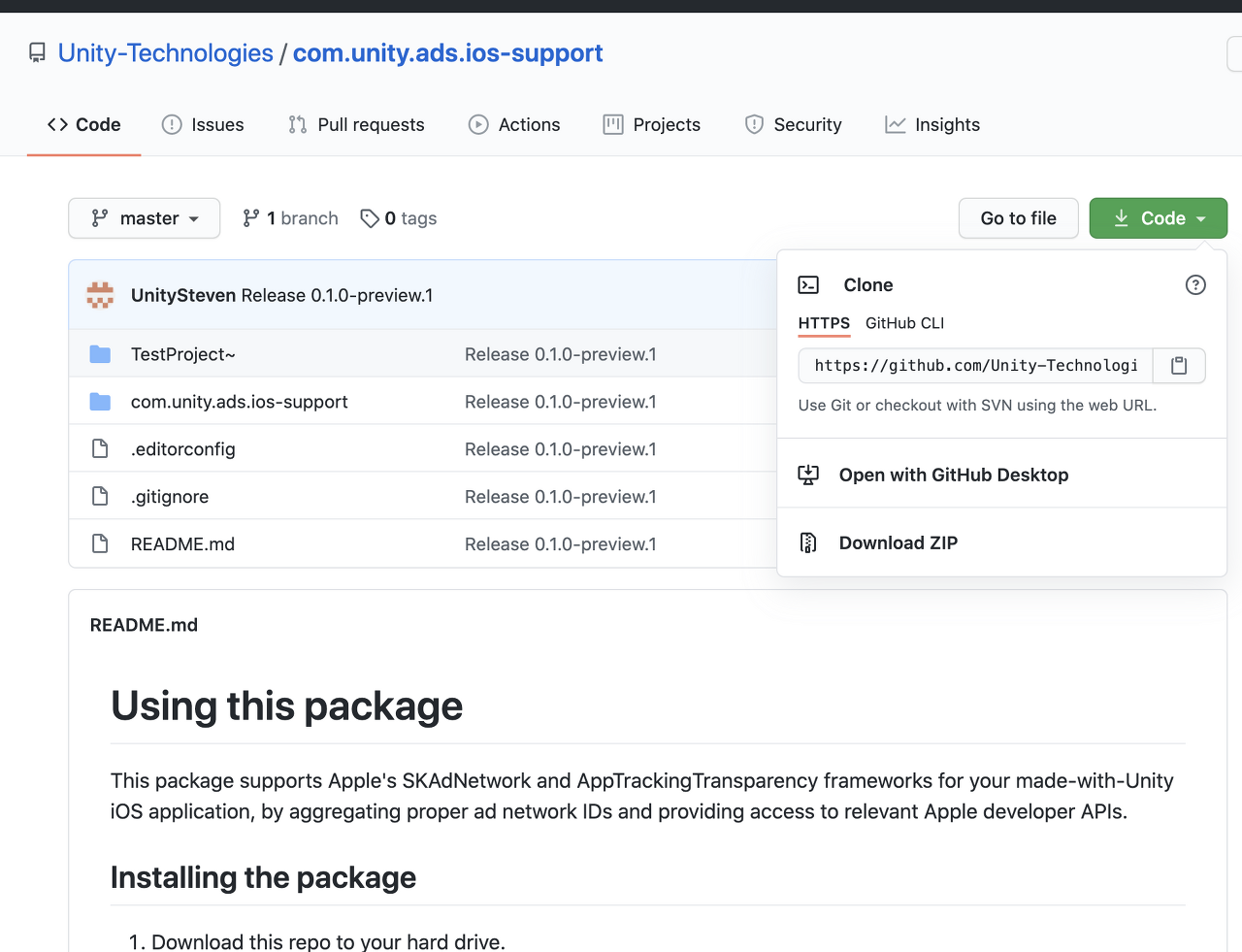Click the Using this package heading
1242x952 pixels.
(x=286, y=706)
